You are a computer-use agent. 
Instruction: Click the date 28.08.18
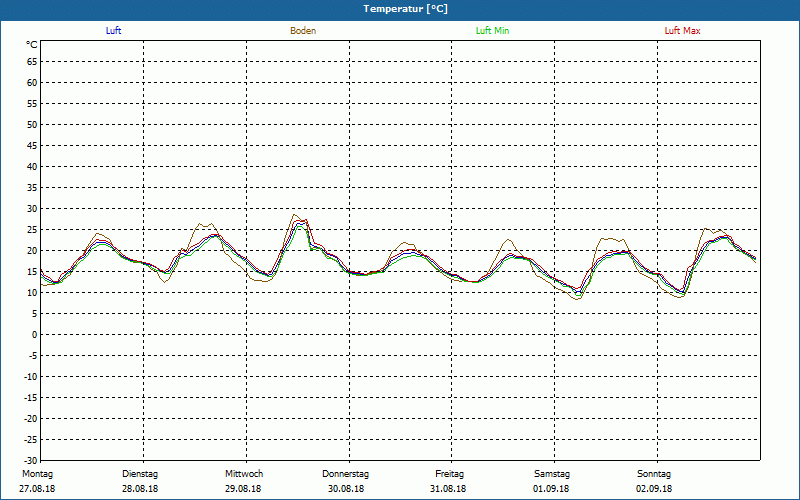click(140, 489)
